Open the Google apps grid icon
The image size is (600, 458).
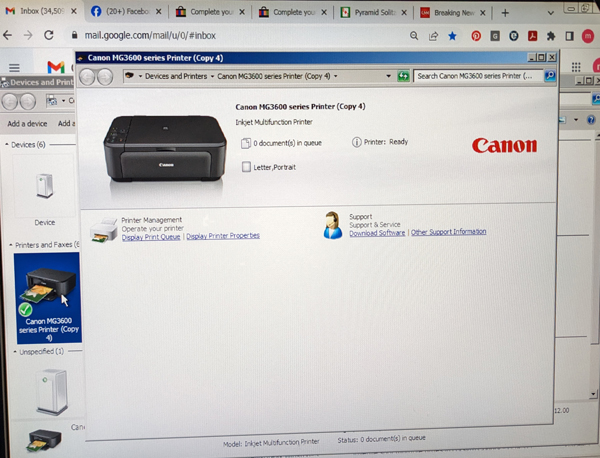[x=576, y=67]
